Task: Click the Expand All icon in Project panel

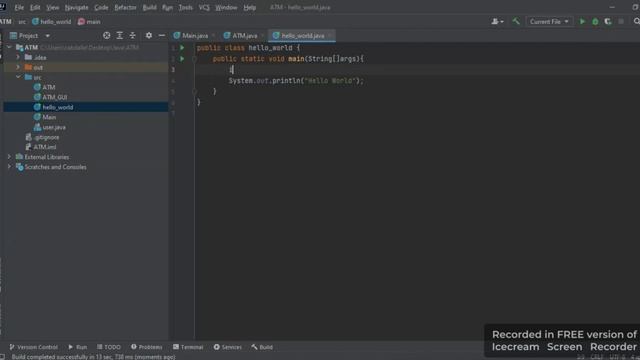Action: 120,36
